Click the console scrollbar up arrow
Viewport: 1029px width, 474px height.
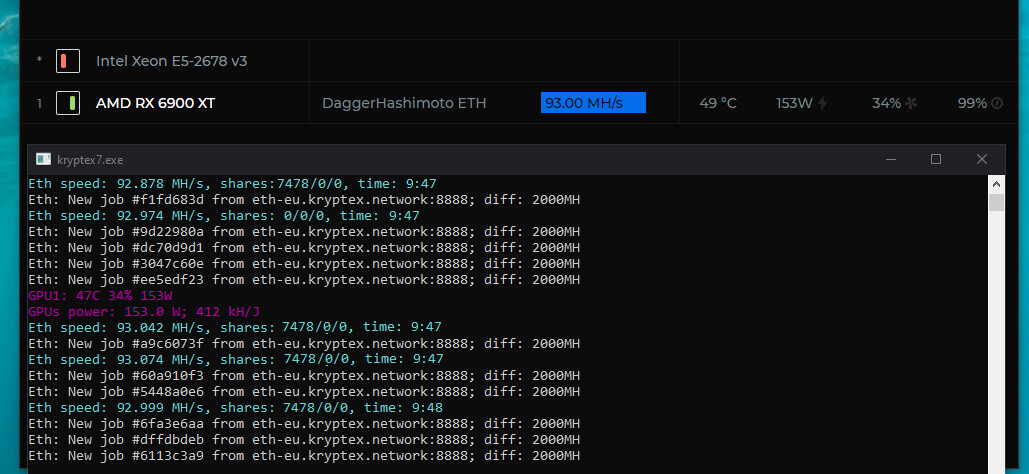click(x=996, y=184)
